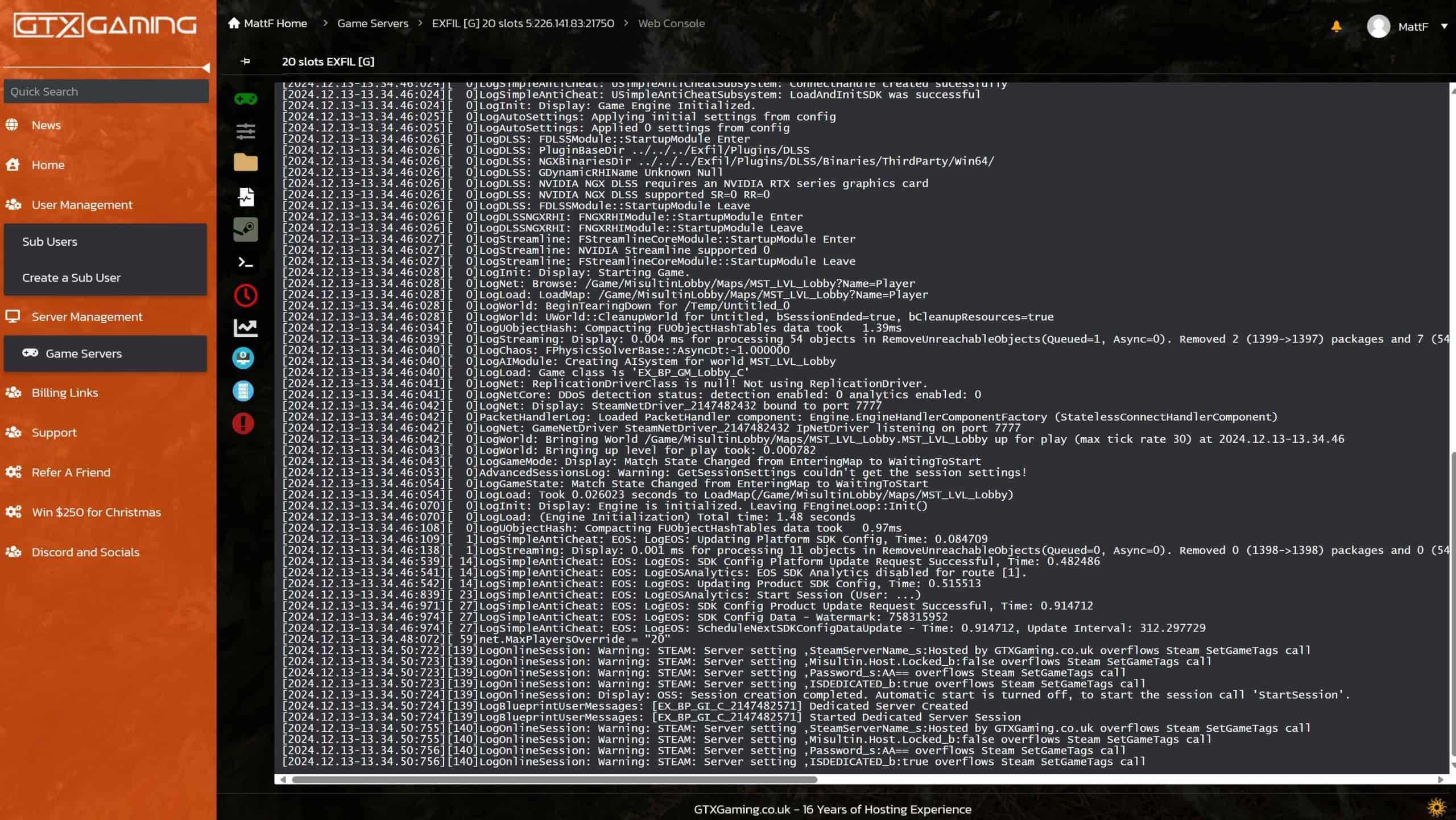1456x820 pixels.
Task: Click the 'Game Engine Initialized.' log line
Action: pyautogui.click(x=519, y=106)
